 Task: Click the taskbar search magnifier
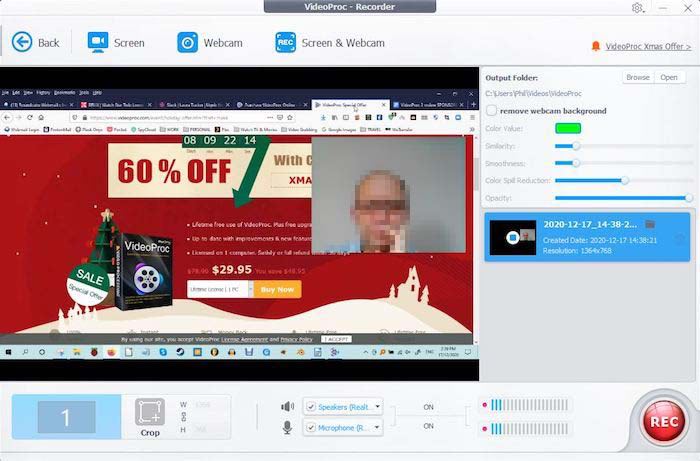coord(25,352)
